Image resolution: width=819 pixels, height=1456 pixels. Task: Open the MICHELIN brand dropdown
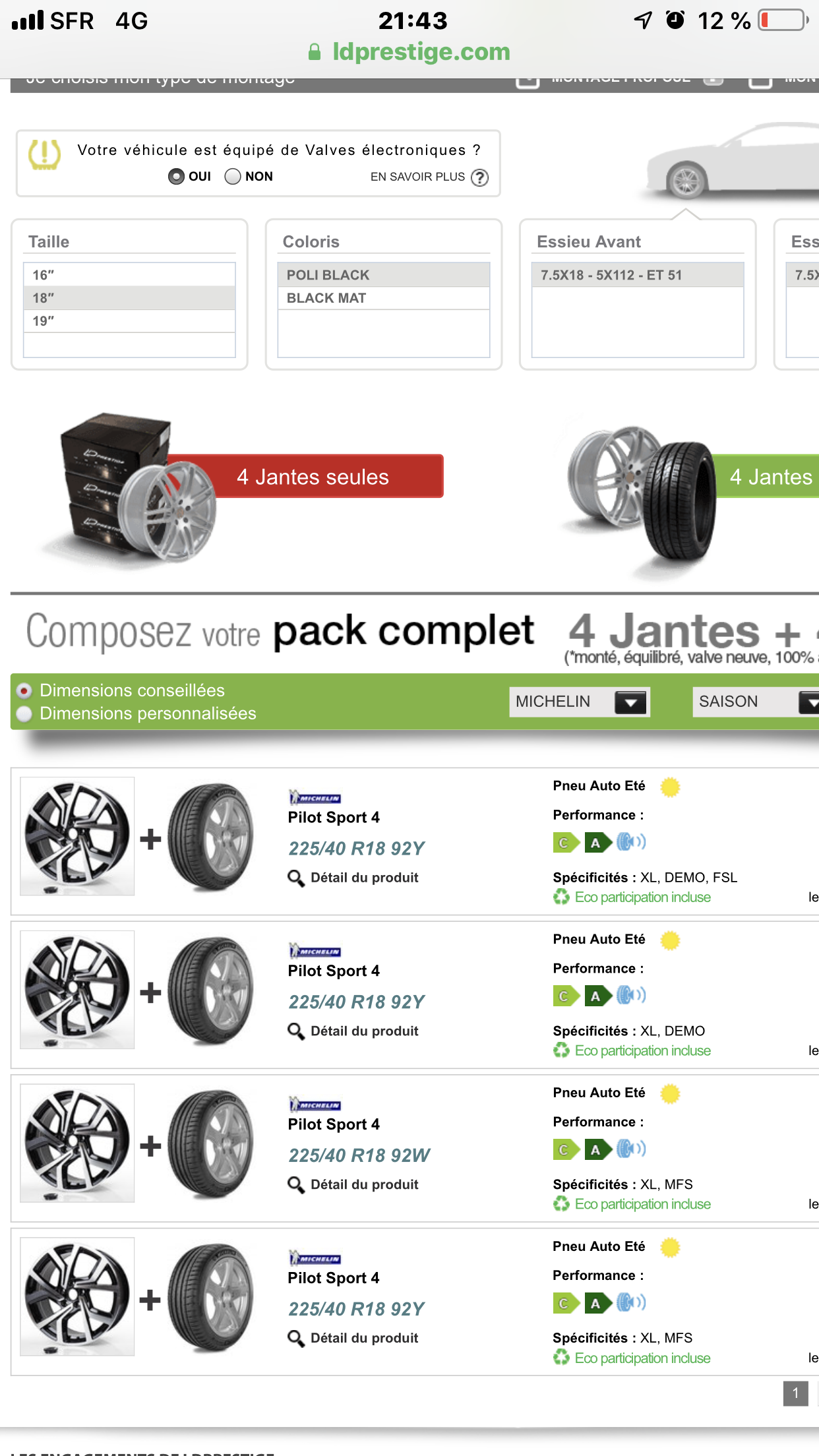(580, 702)
